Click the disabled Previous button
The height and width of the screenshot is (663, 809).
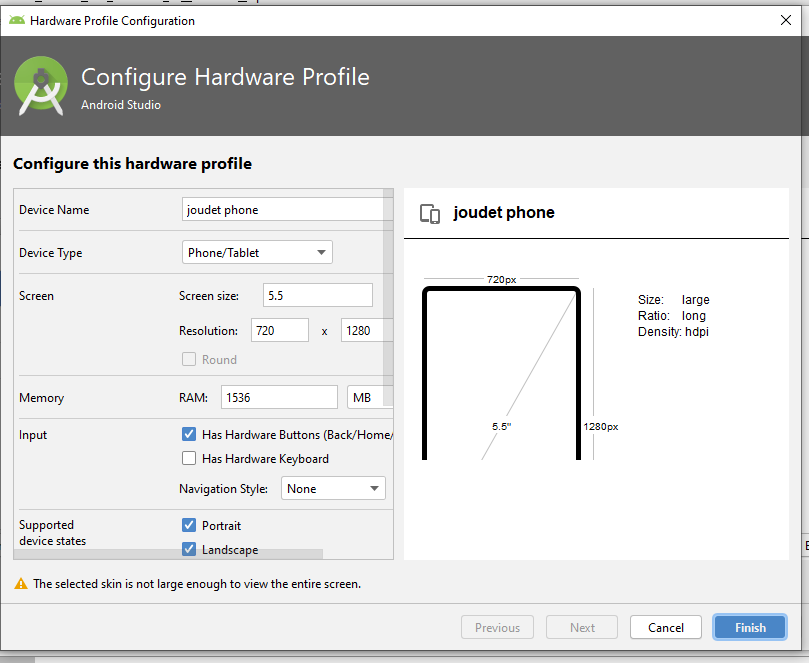[497, 627]
